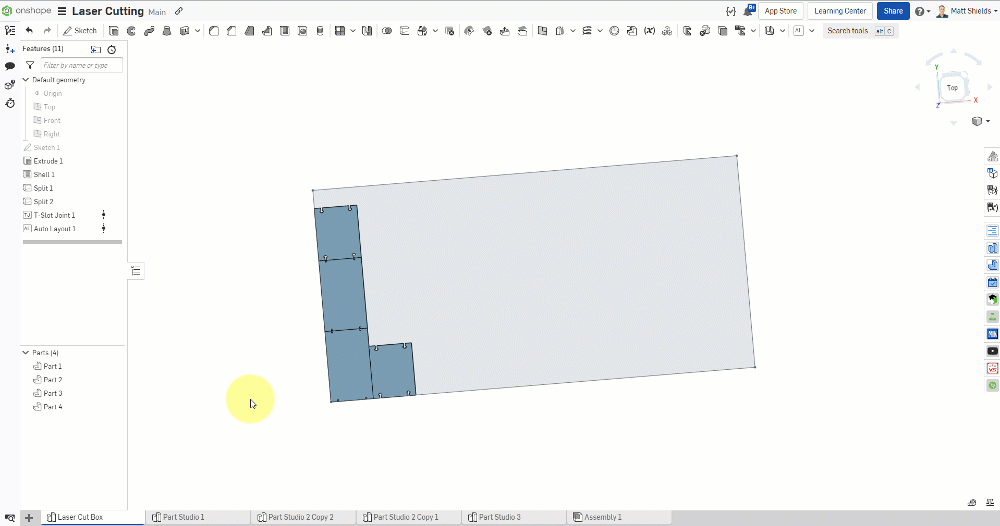Click the Filter by name or type field

point(81,65)
